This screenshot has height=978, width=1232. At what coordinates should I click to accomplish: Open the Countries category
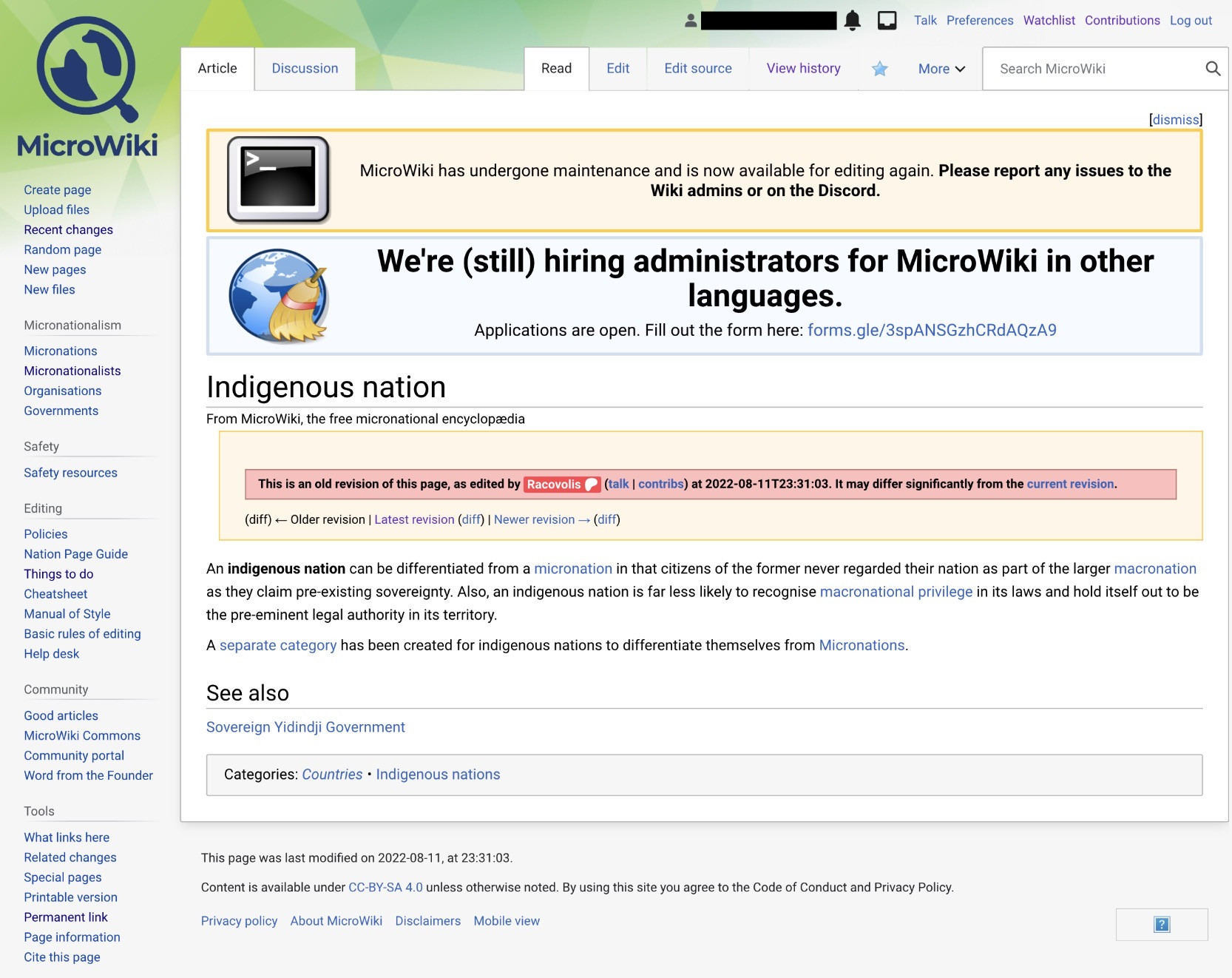pos(332,775)
